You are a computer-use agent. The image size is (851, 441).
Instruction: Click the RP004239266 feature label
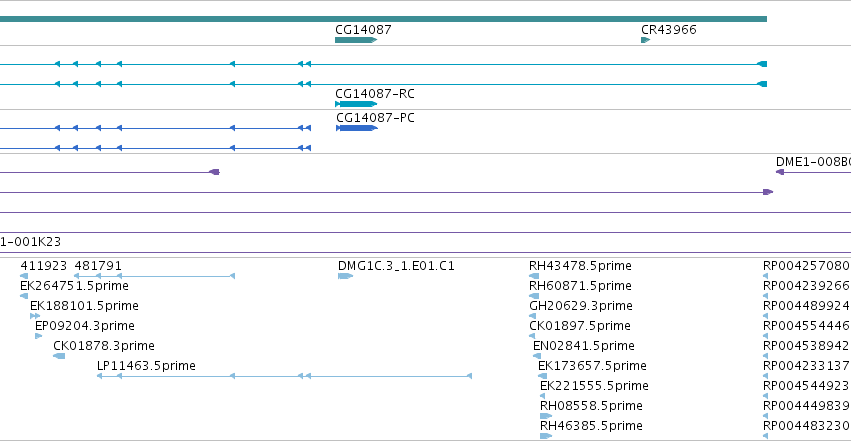point(806,286)
